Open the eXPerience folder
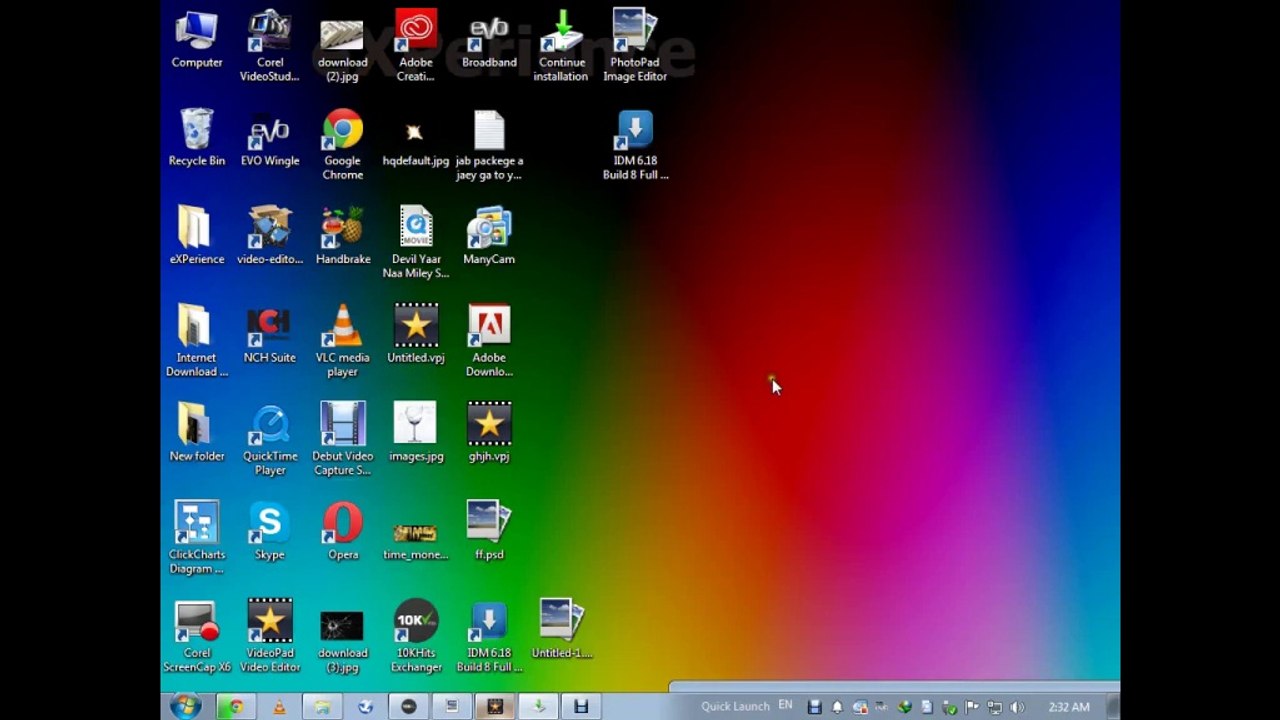Viewport: 1280px width, 720px height. tap(196, 236)
